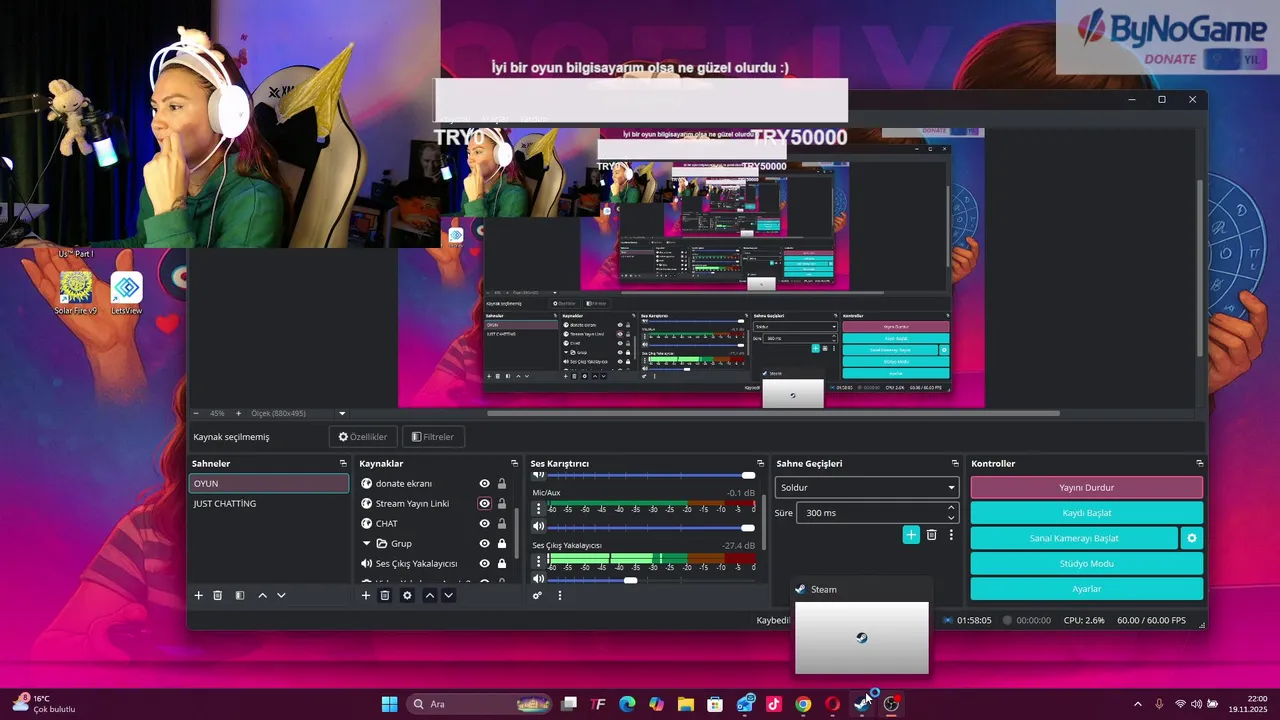The width and height of the screenshot is (1280, 720).
Task: Delete scene using trash icon in Sahneler
Action: point(217,595)
